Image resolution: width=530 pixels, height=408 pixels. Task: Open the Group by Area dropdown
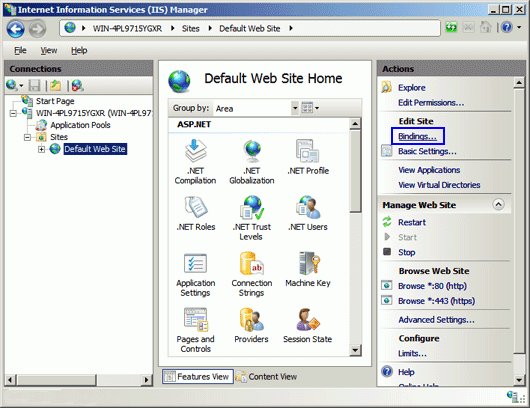pyautogui.click(x=257, y=109)
